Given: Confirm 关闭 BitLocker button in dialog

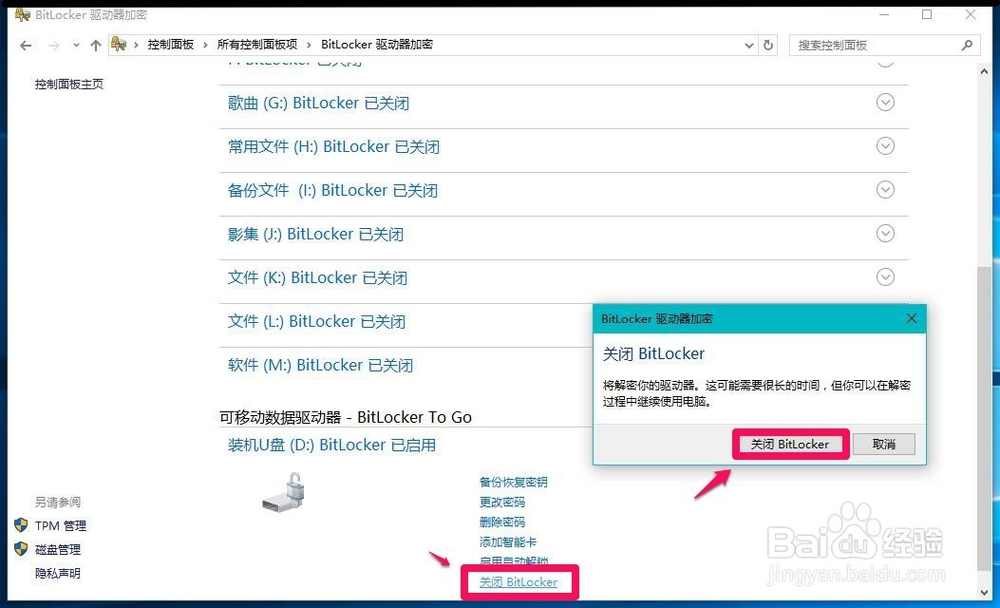Looking at the screenshot, I should click(790, 444).
